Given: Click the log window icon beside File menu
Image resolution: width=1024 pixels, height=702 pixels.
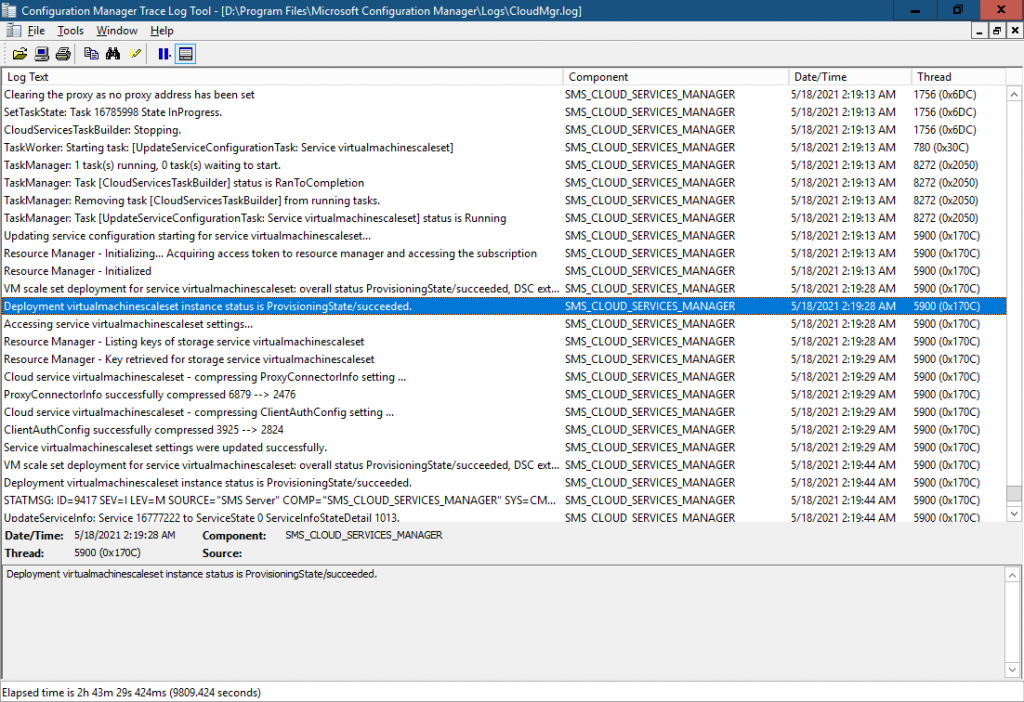Looking at the screenshot, I should click(x=14, y=30).
